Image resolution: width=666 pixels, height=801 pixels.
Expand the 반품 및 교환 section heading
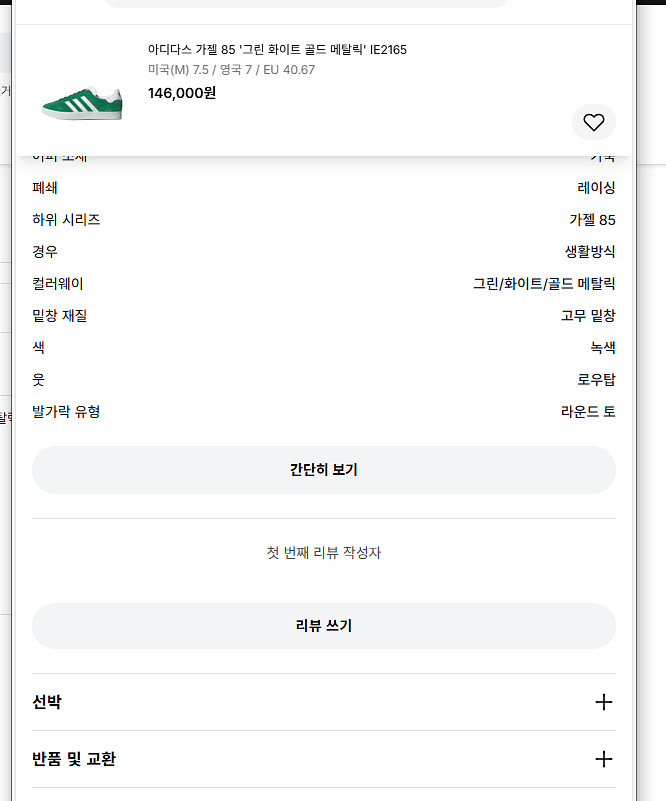click(x=74, y=759)
